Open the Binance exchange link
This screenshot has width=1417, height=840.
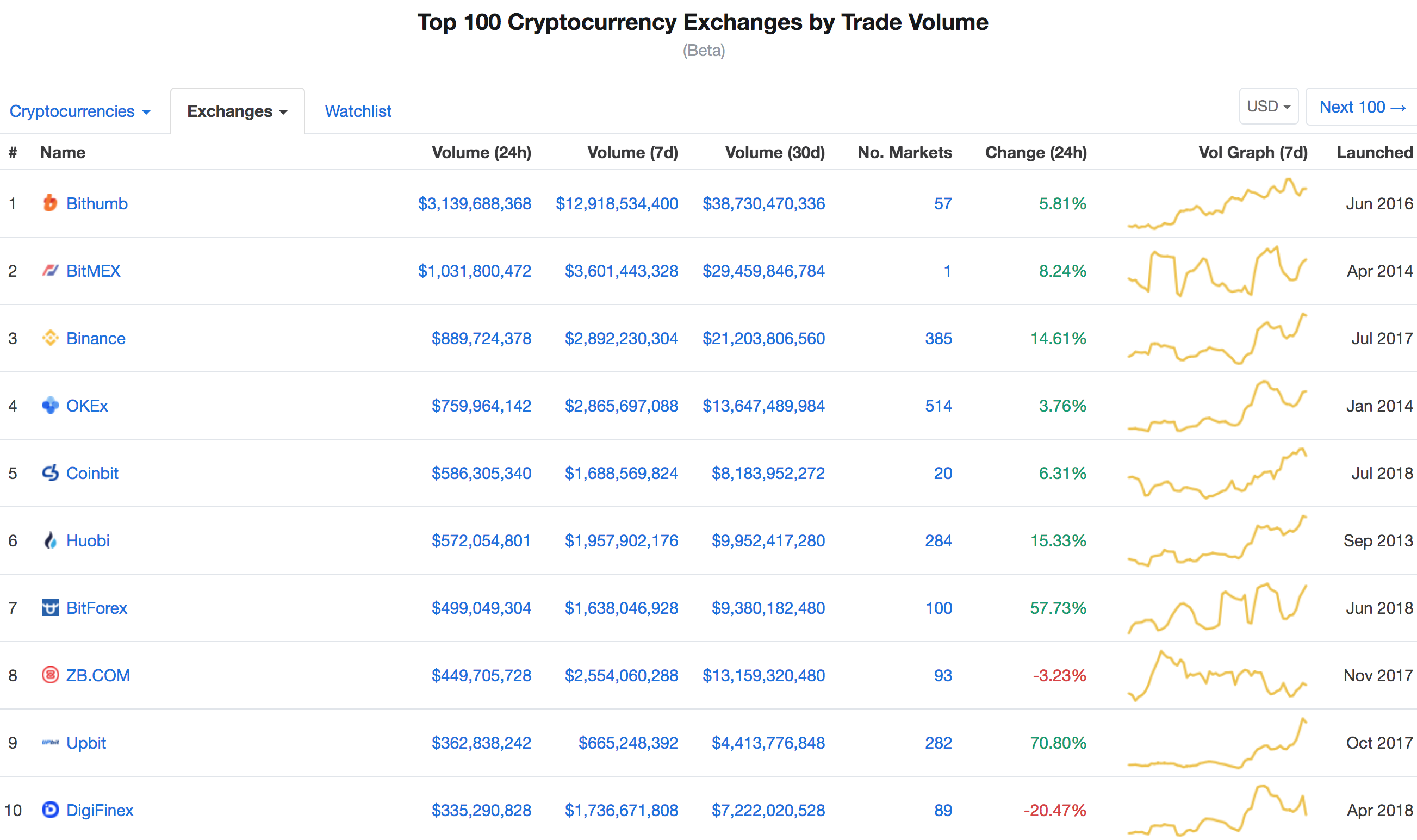(x=96, y=338)
